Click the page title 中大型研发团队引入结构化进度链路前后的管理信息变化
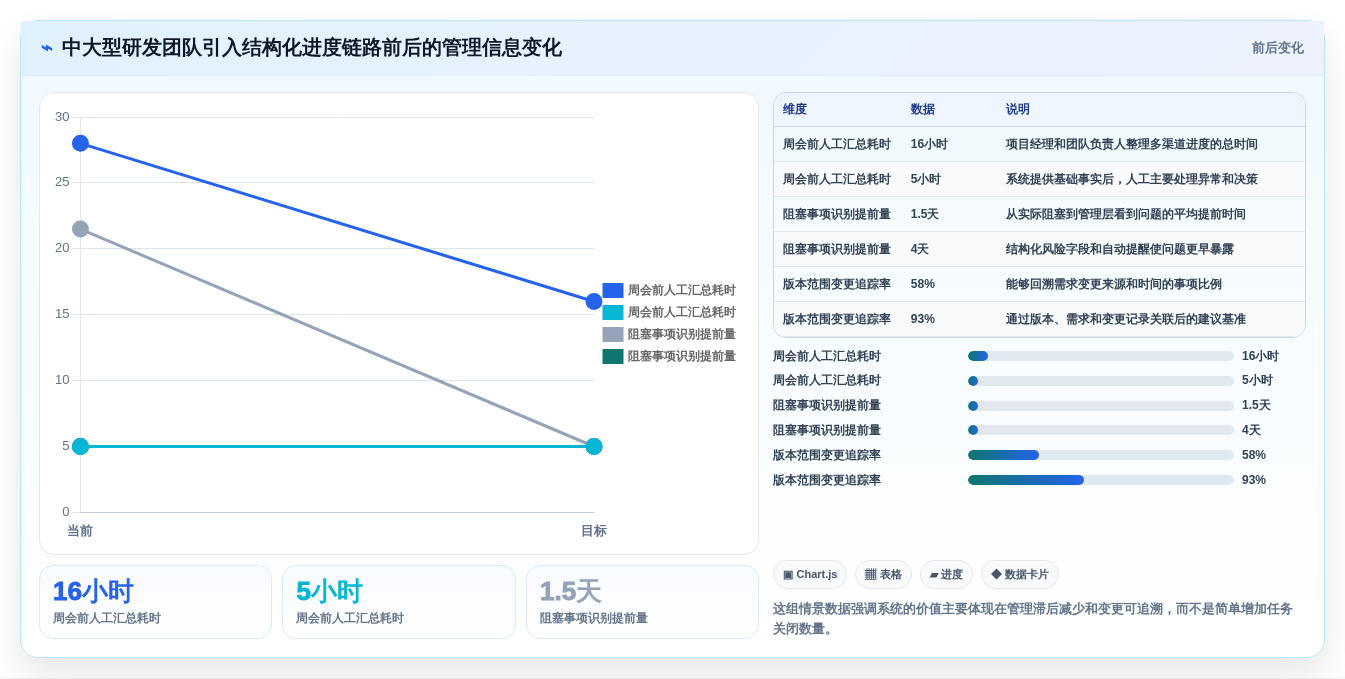 point(312,48)
